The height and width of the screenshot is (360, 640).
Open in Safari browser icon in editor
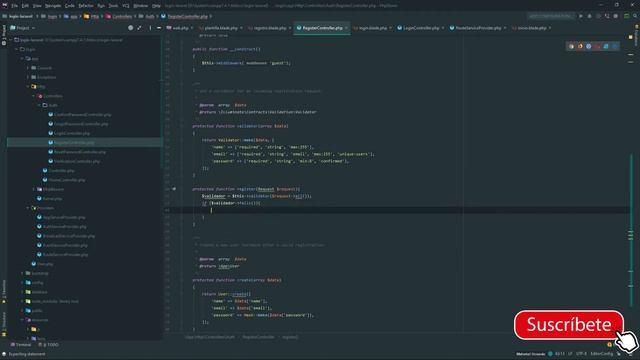click(x=589, y=46)
